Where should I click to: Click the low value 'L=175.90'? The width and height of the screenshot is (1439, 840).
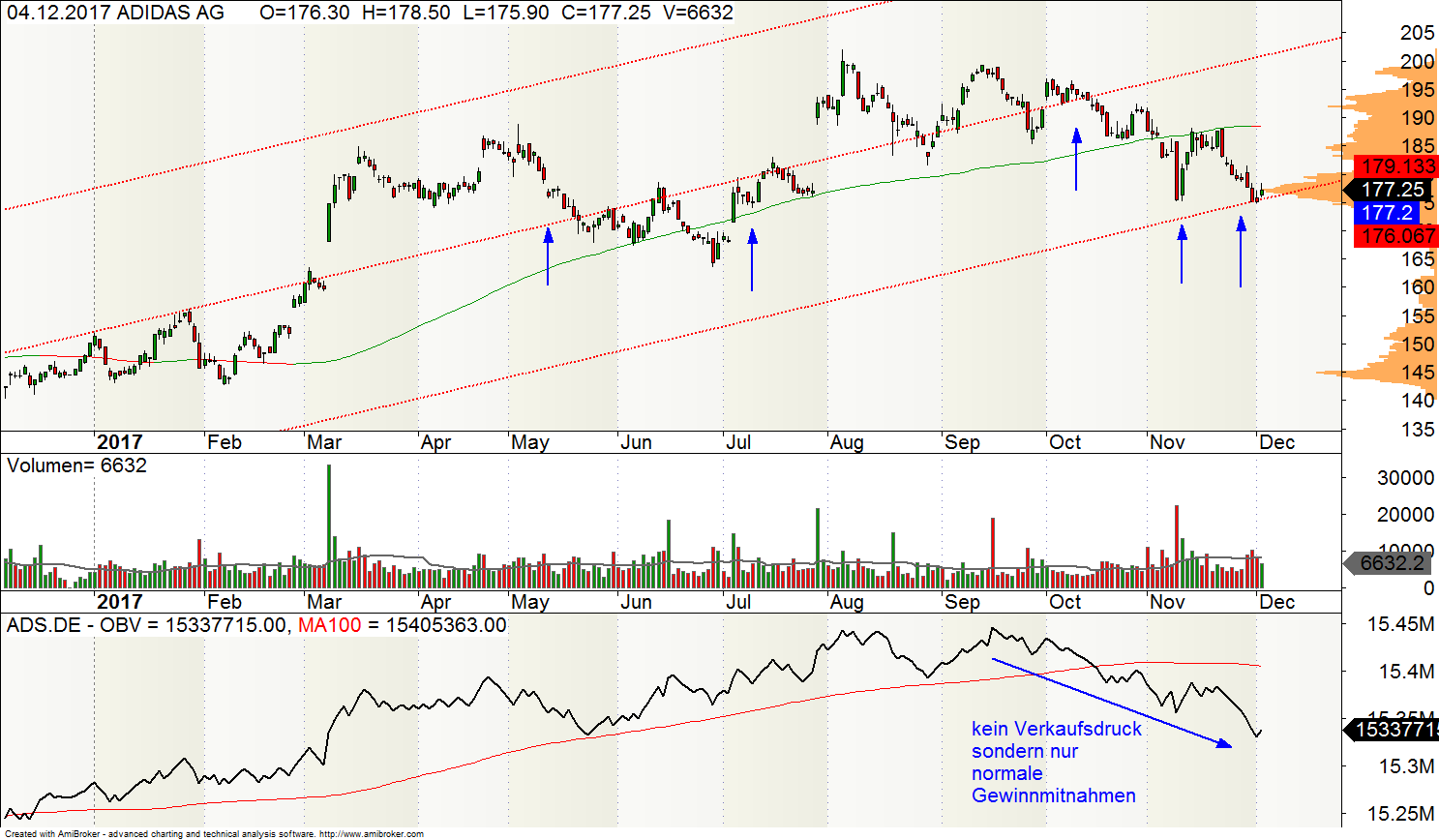click(504, 13)
